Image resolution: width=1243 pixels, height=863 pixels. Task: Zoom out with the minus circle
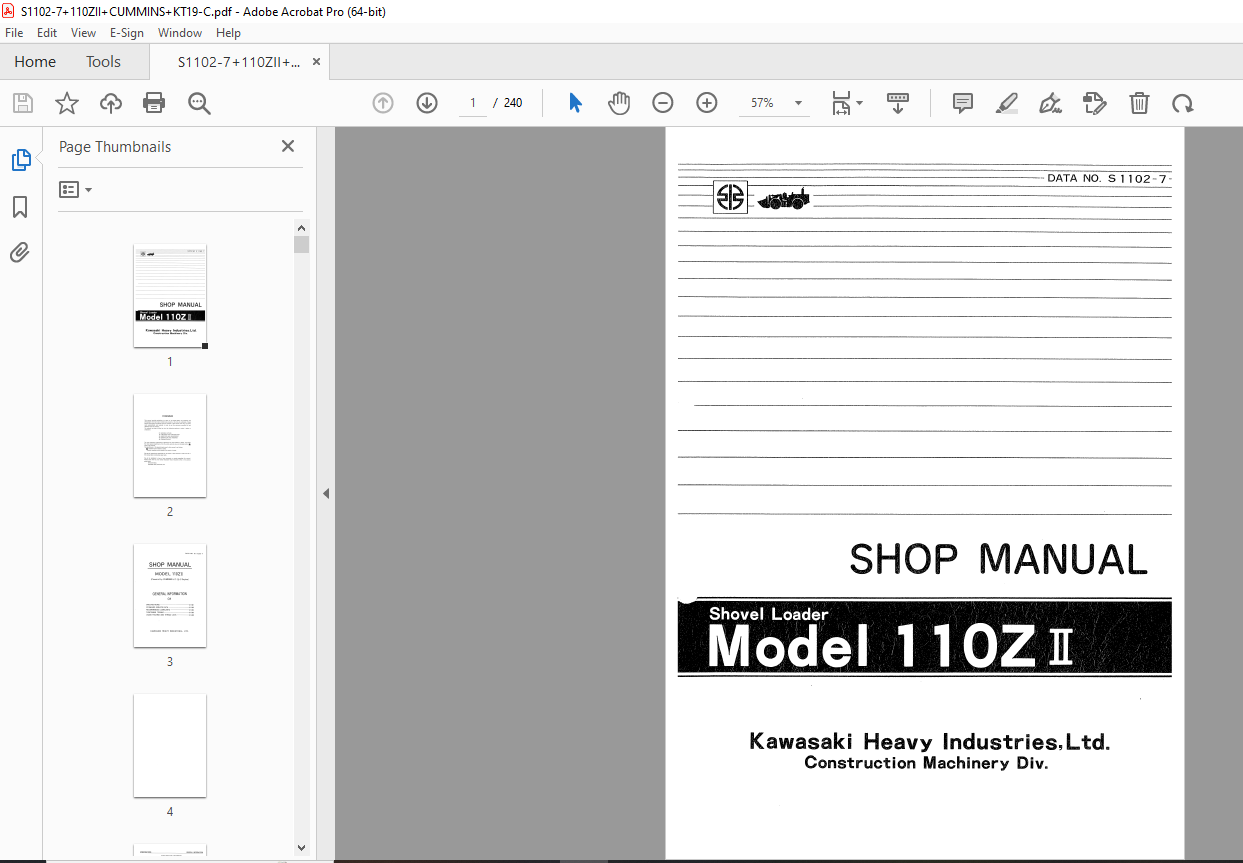[663, 103]
